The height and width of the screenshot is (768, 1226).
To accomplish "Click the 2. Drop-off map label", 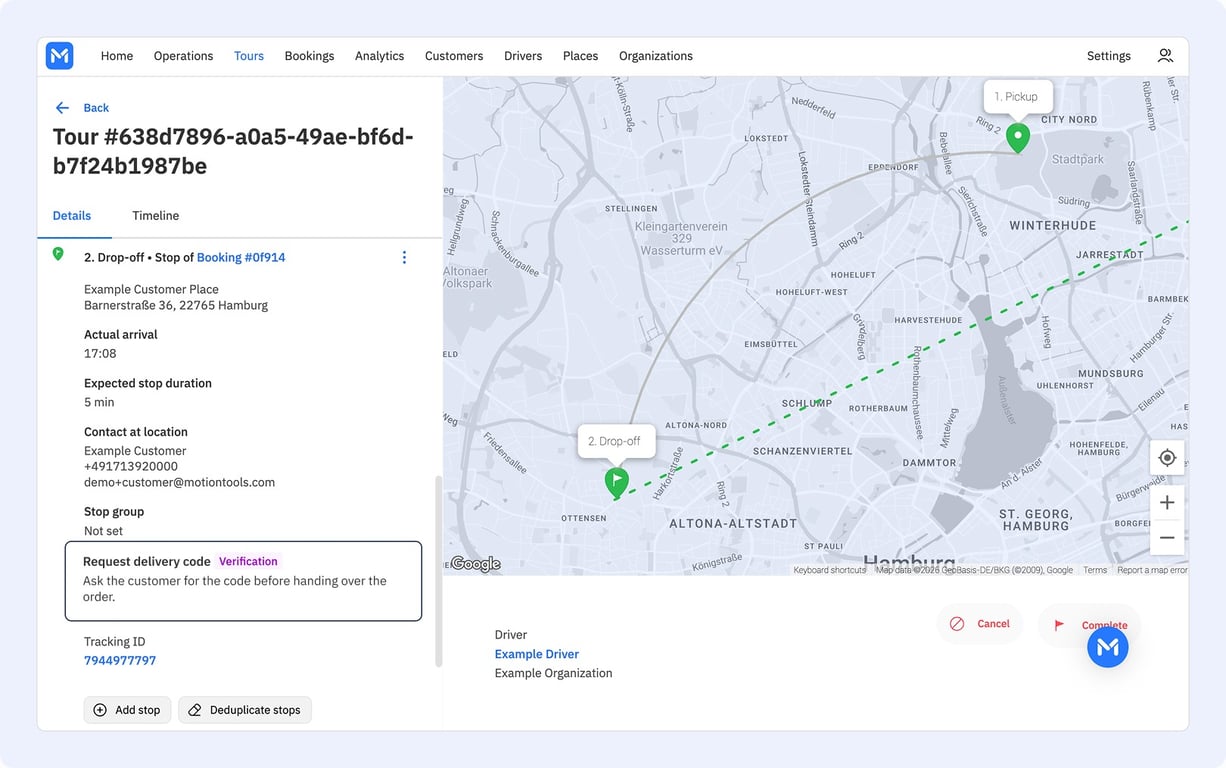I will point(615,441).
